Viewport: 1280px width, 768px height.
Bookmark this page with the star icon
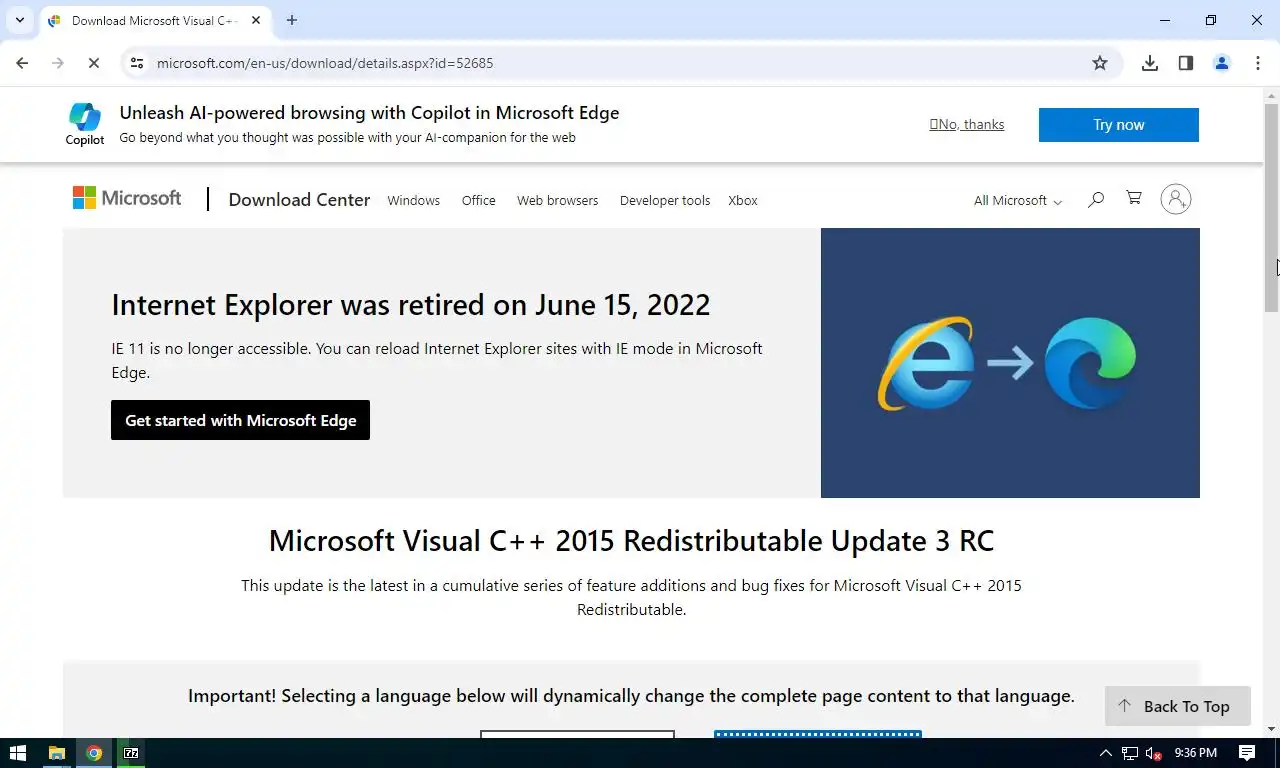(x=1100, y=63)
